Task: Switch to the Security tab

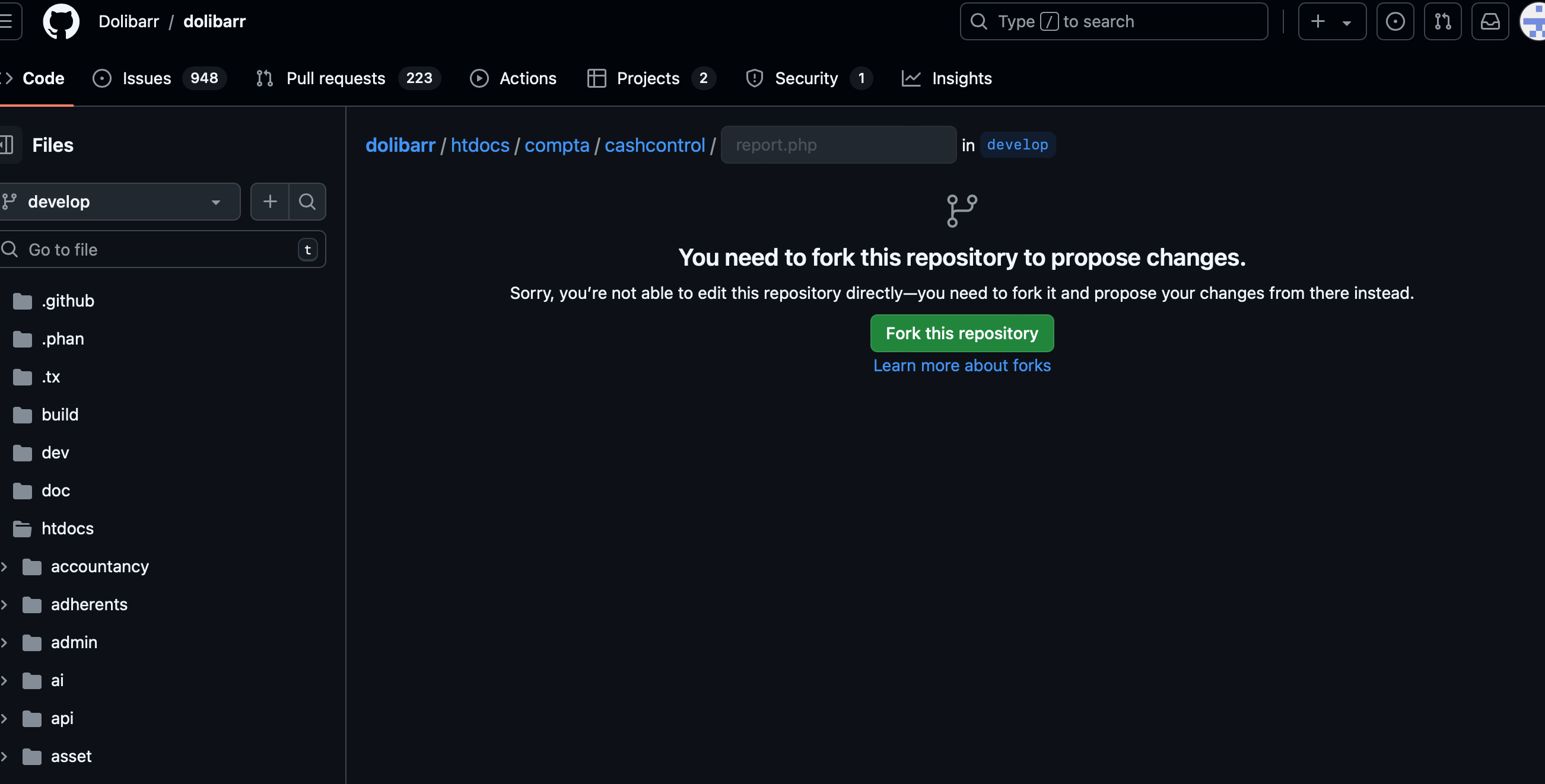Action: 808,78
